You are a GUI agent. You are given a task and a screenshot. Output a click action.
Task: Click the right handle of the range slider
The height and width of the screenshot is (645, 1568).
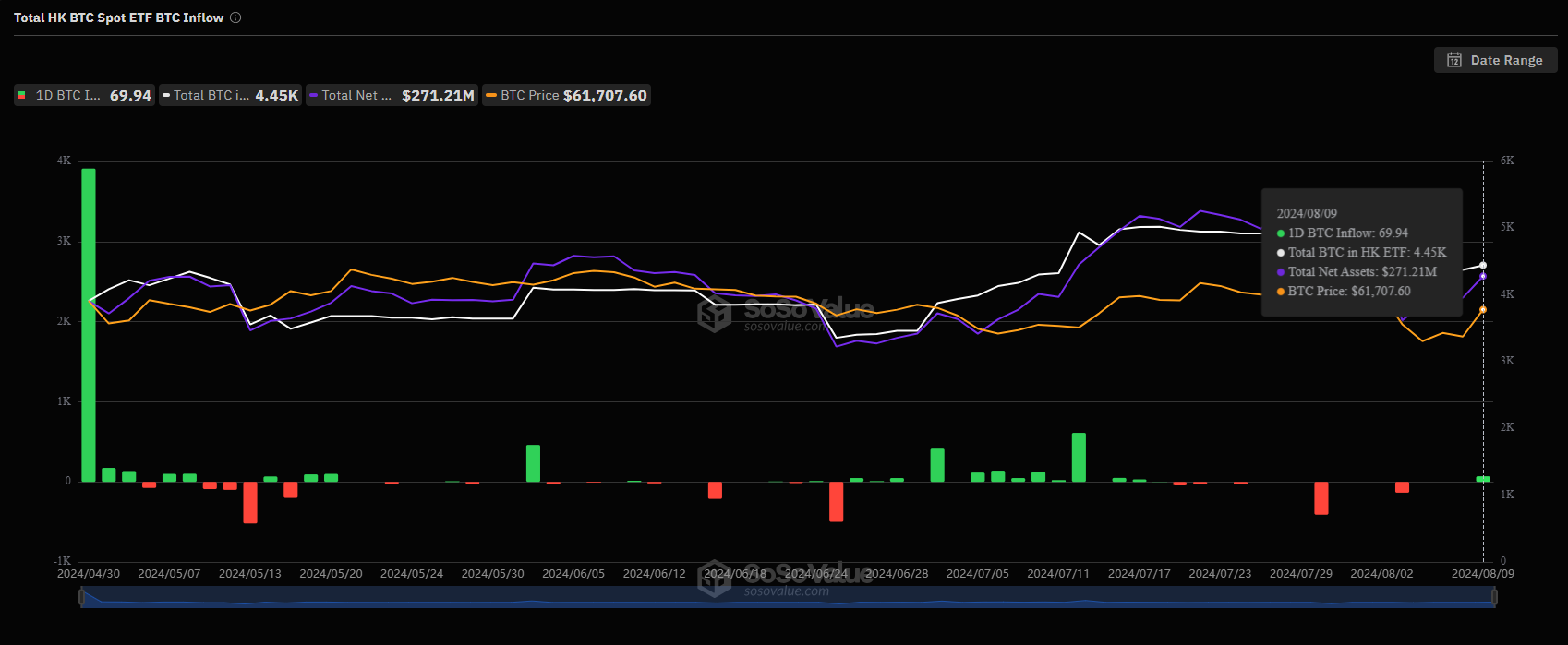pos(1494,598)
